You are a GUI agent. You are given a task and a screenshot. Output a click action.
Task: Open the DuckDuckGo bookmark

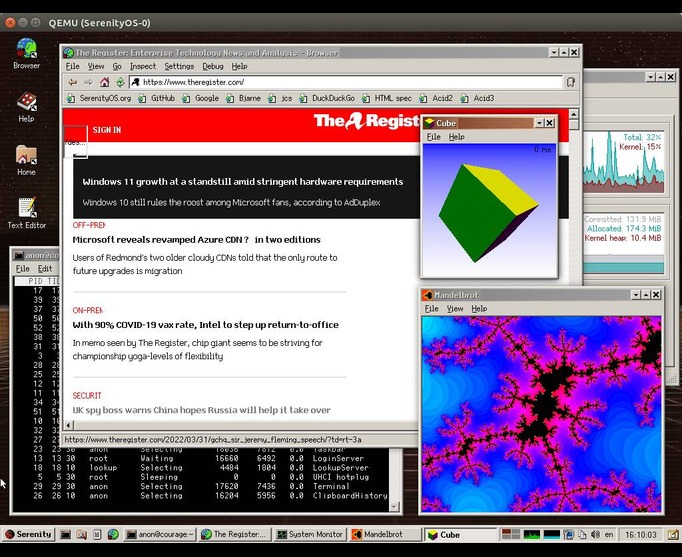327,98
